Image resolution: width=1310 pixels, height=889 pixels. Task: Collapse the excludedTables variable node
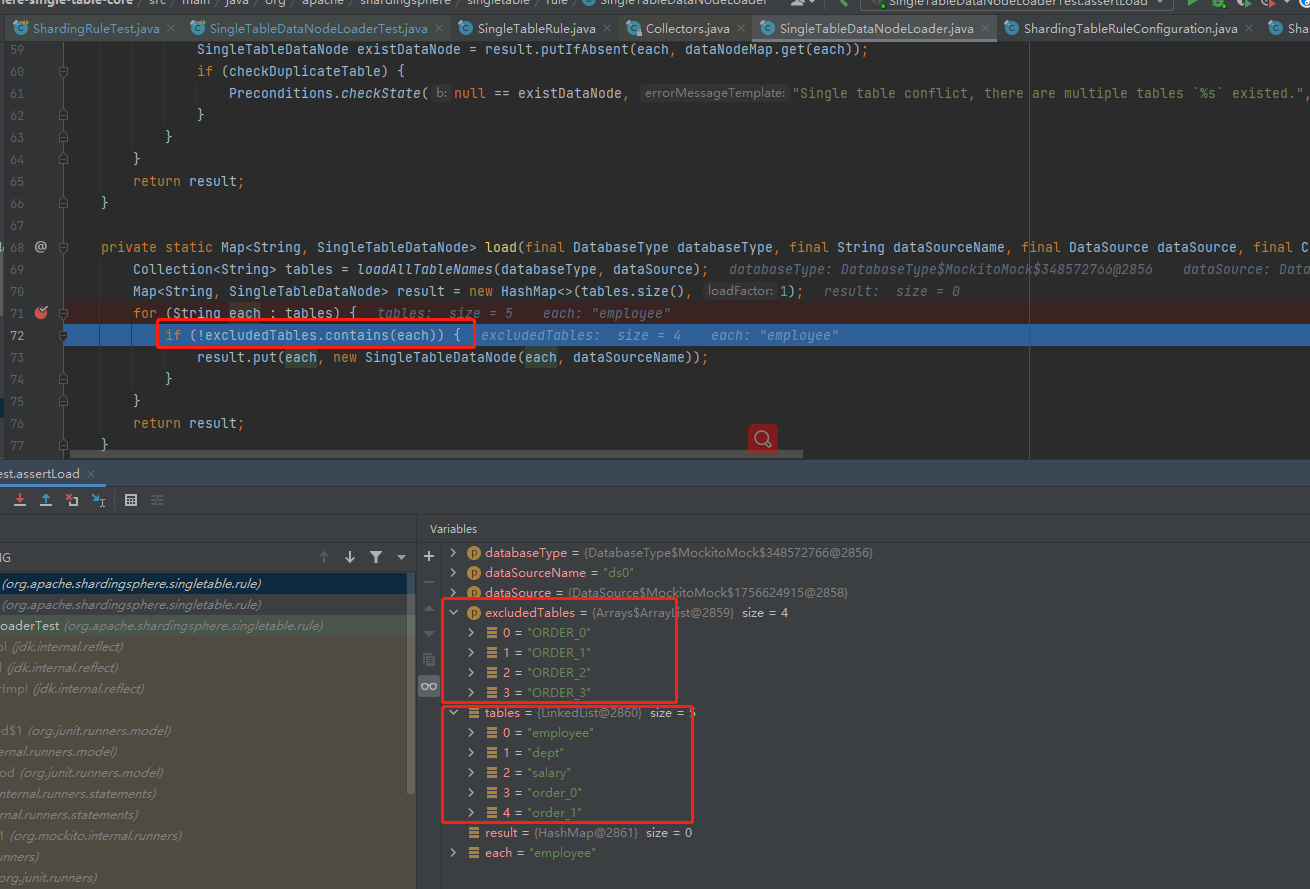tap(454, 612)
